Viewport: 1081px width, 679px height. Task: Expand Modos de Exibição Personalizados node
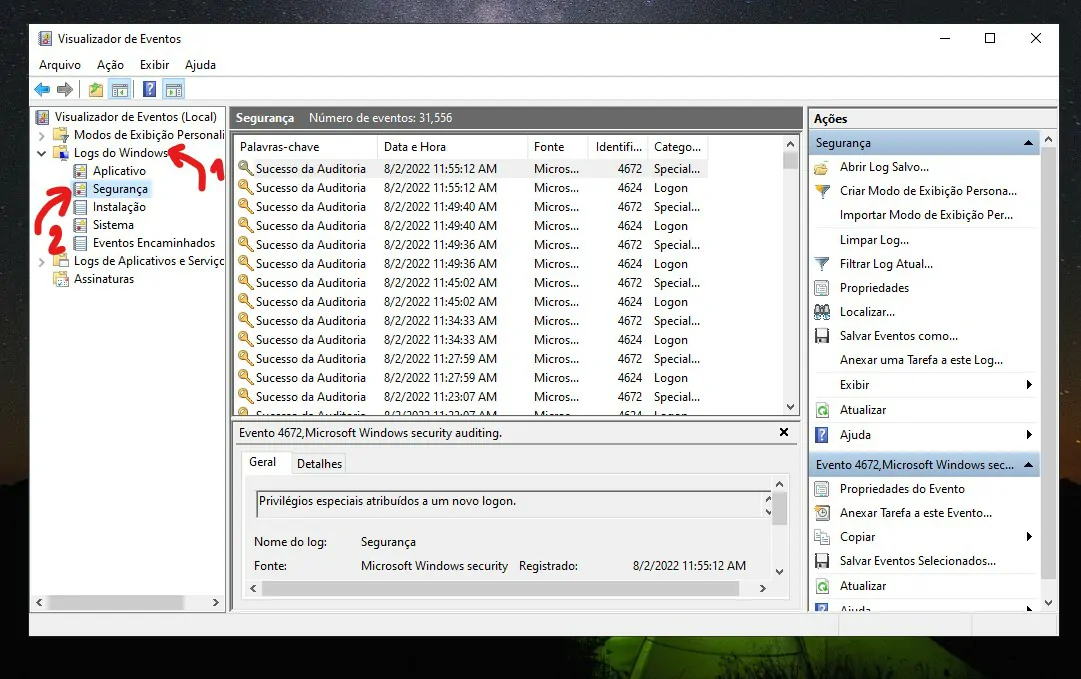click(41, 136)
